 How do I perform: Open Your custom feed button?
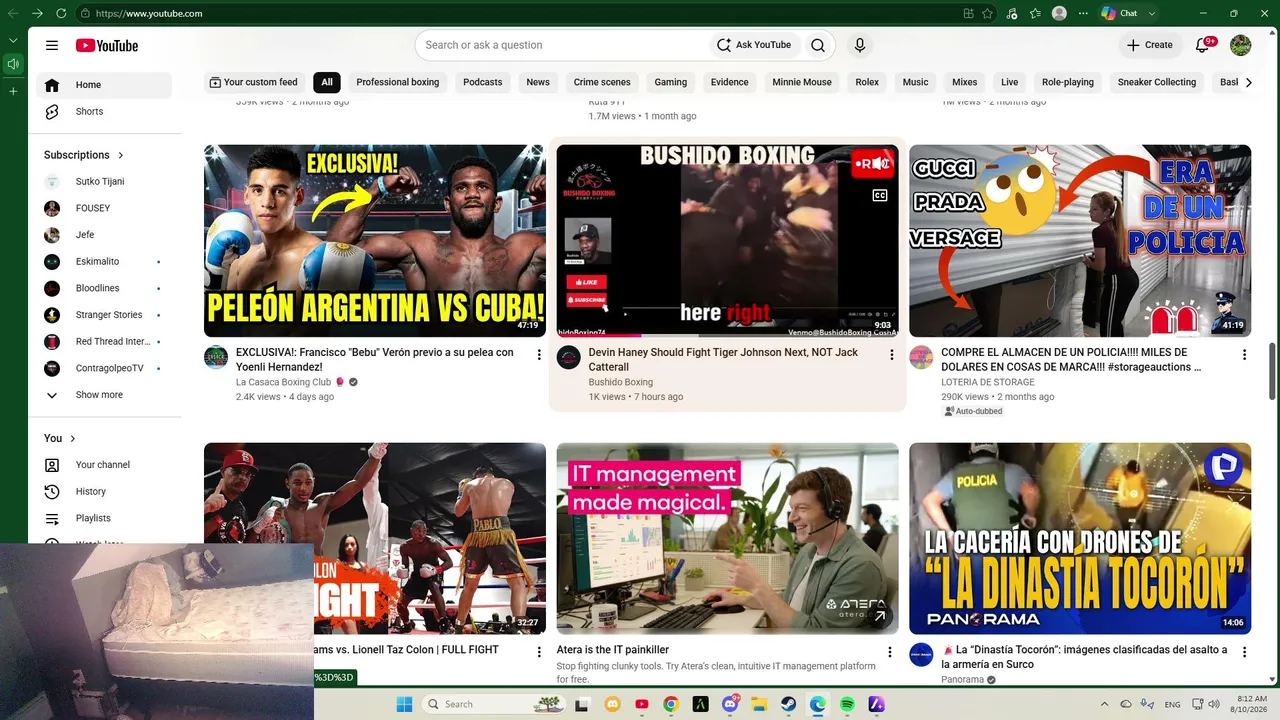click(254, 82)
